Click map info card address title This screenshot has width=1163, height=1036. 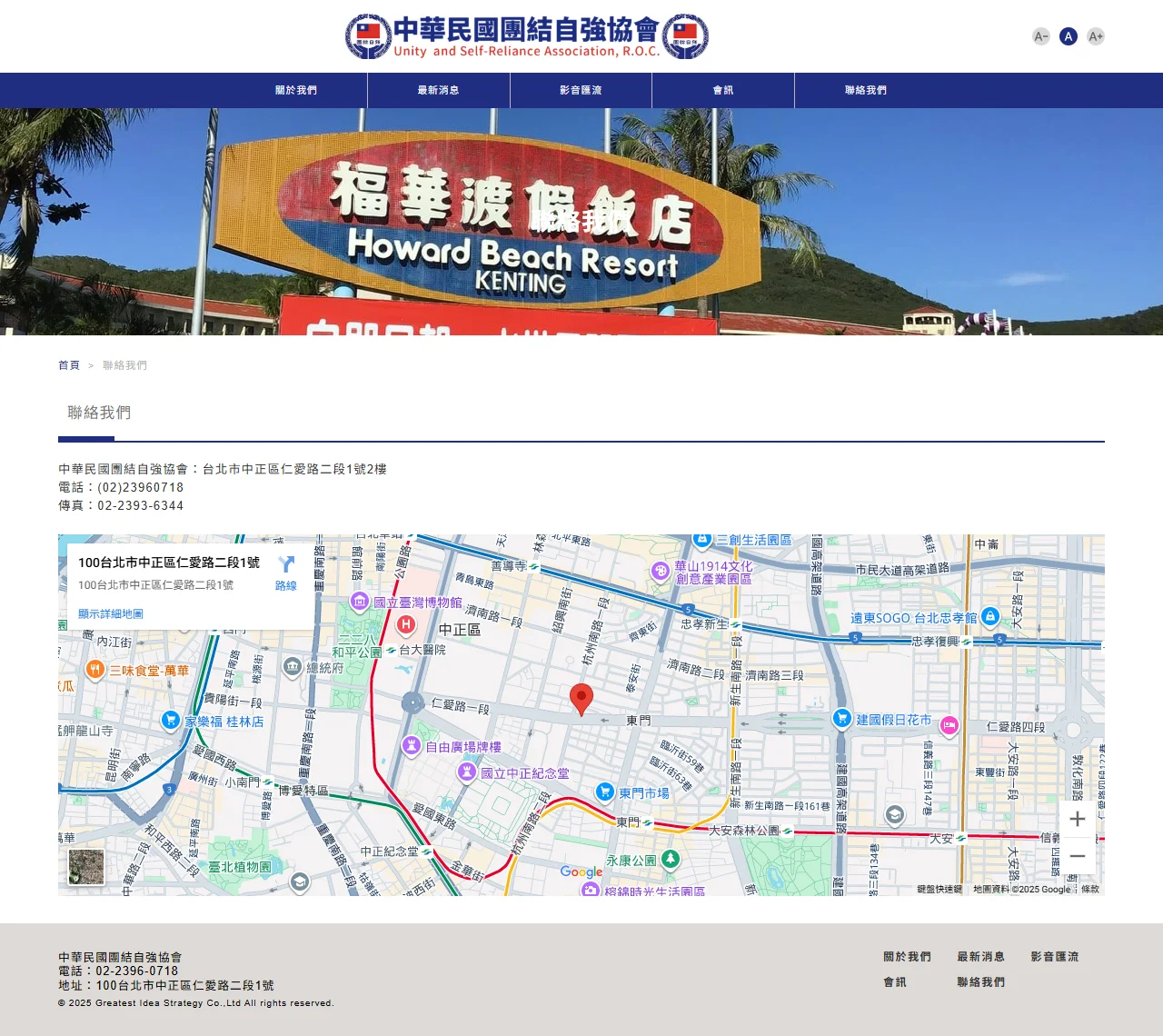169,563
